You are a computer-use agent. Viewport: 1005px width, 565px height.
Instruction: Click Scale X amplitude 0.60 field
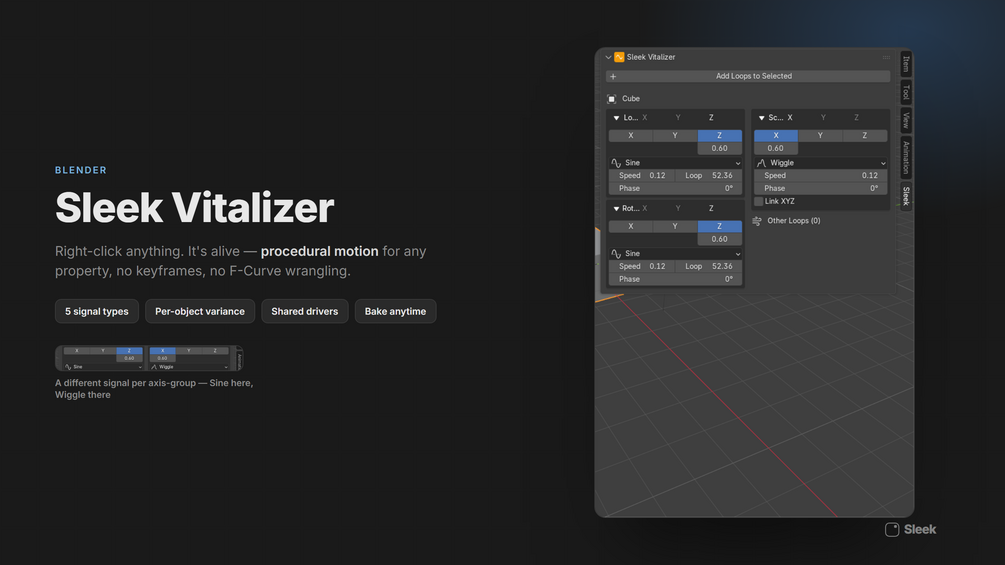pyautogui.click(x=776, y=148)
